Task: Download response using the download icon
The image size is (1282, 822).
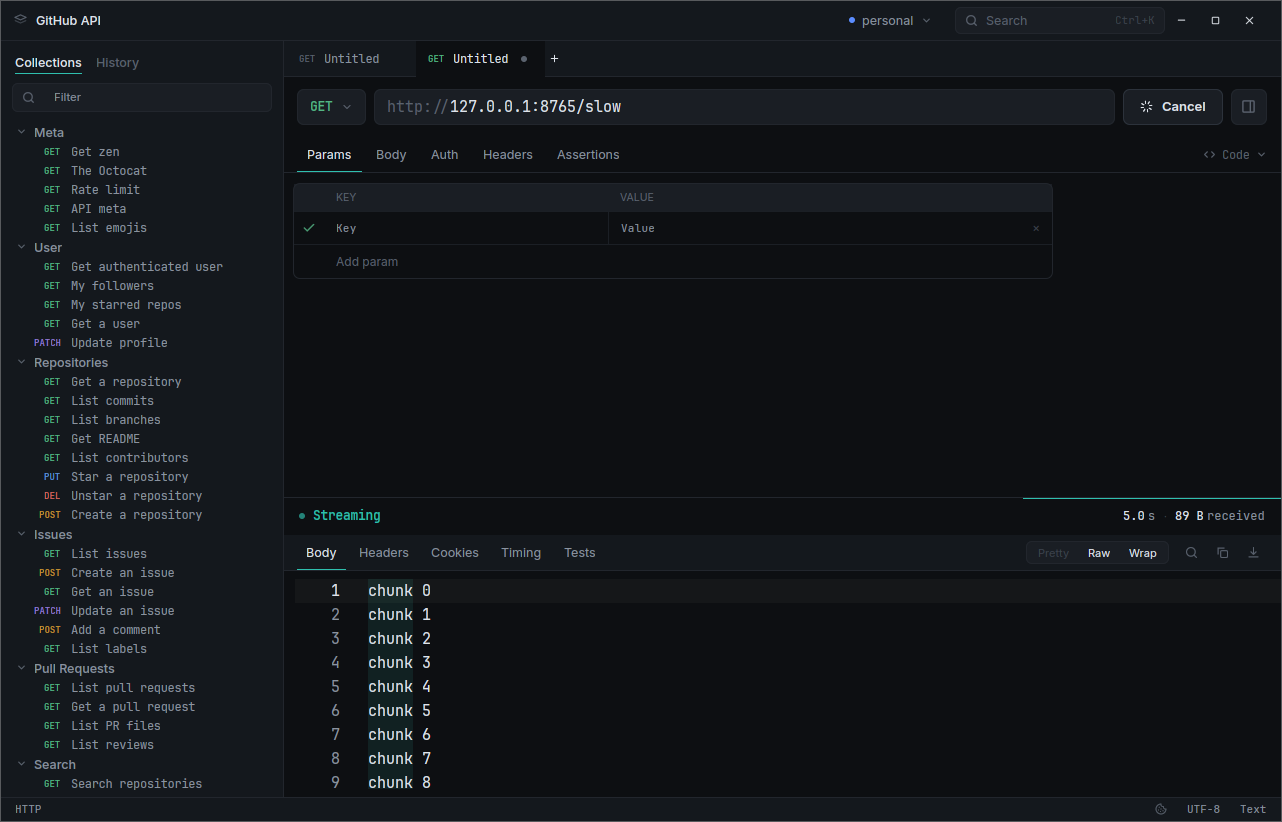Action: click(1253, 553)
